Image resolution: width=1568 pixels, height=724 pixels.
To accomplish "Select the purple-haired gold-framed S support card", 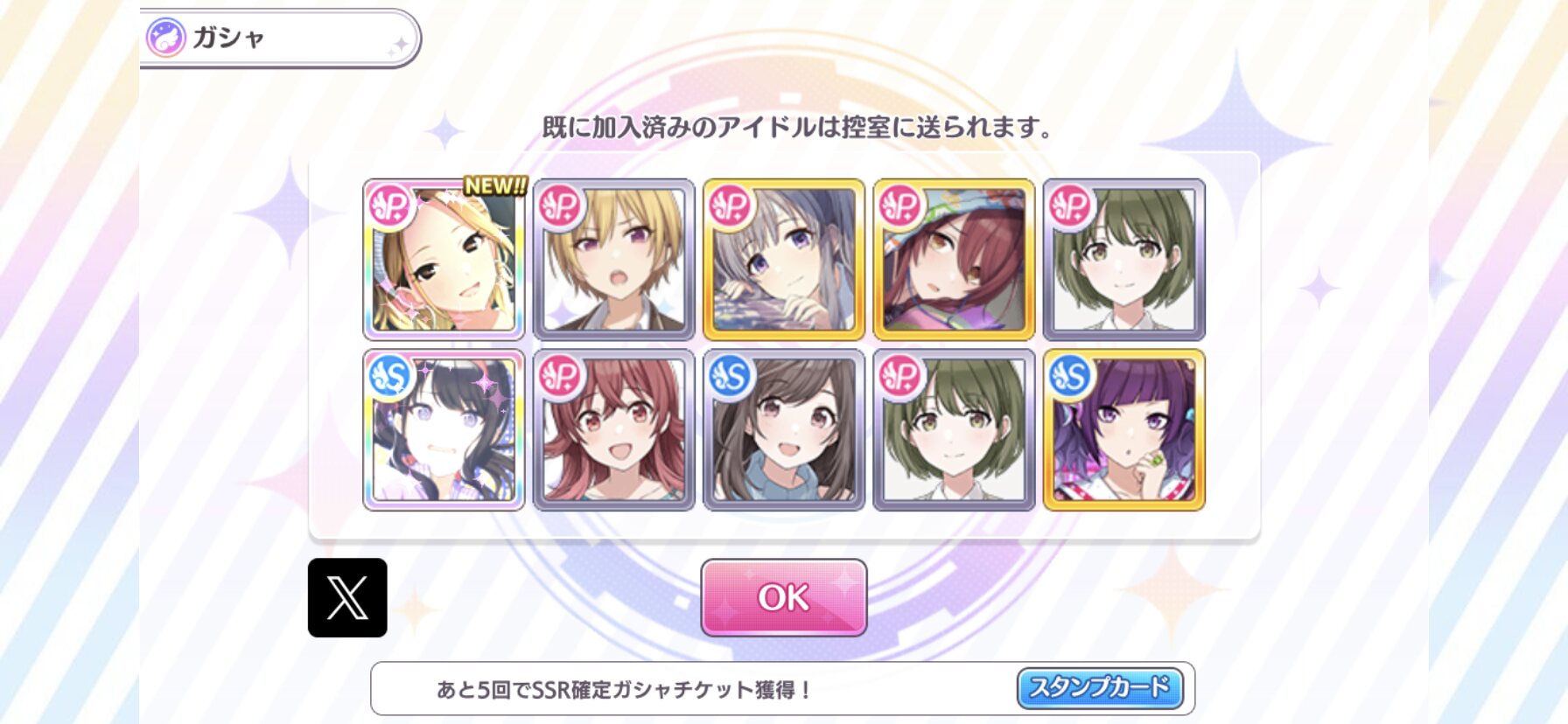I will 1123,430.
